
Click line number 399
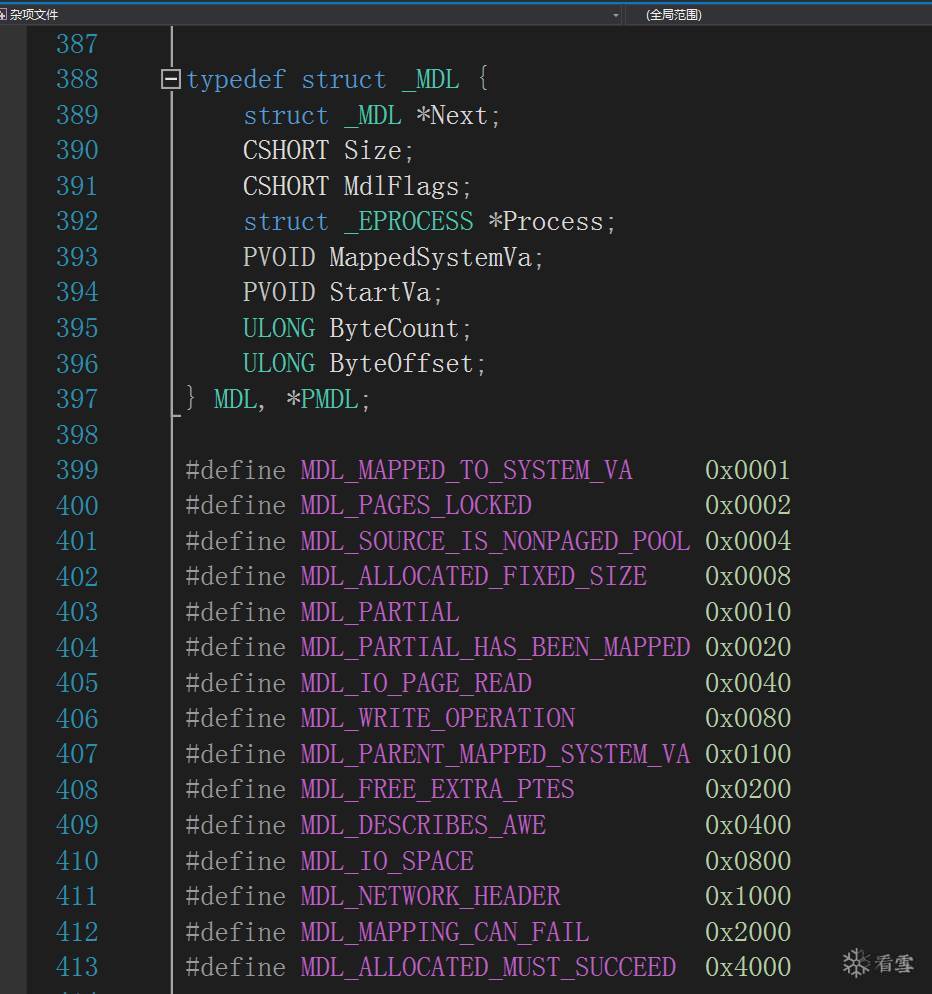click(77, 470)
